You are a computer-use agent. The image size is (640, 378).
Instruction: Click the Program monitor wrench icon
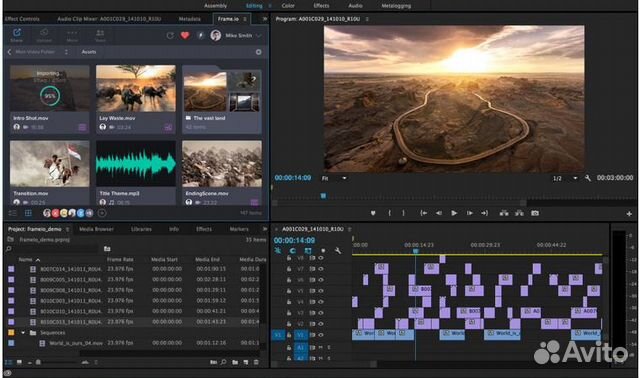588,178
